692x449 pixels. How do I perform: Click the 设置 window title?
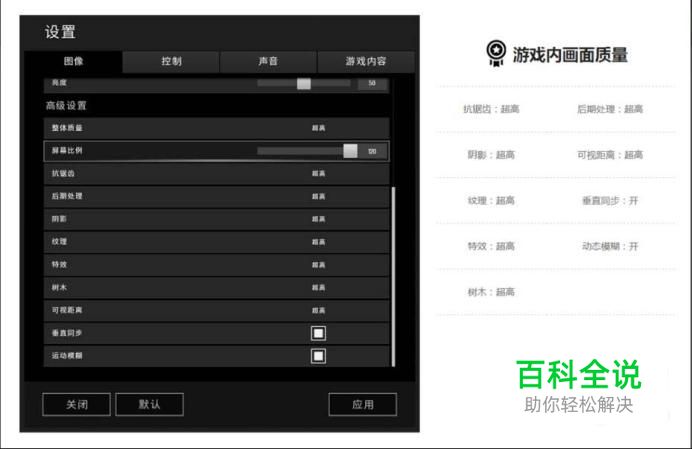60,32
